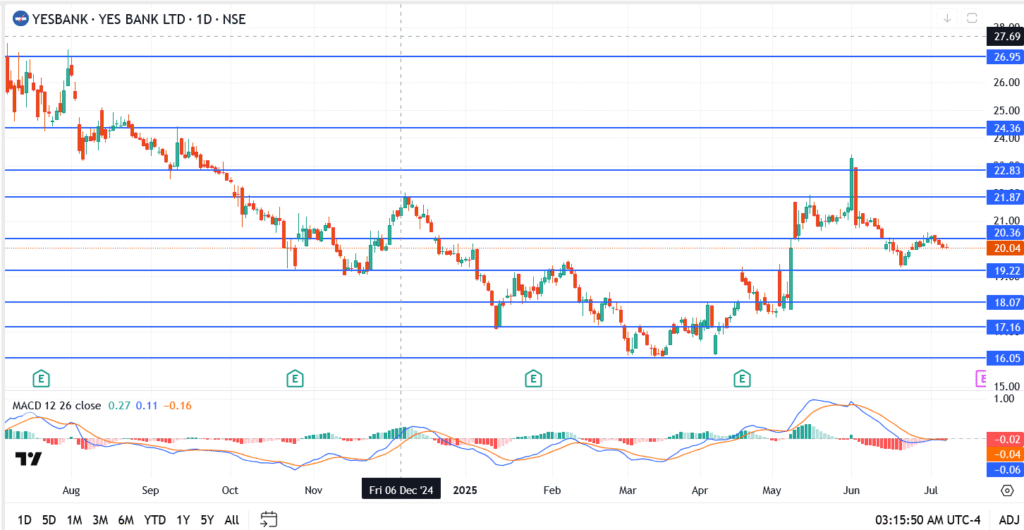Viewport: 1024px width, 530px height.
Task: Click the 20.04 current price label
Action: [x=1003, y=248]
